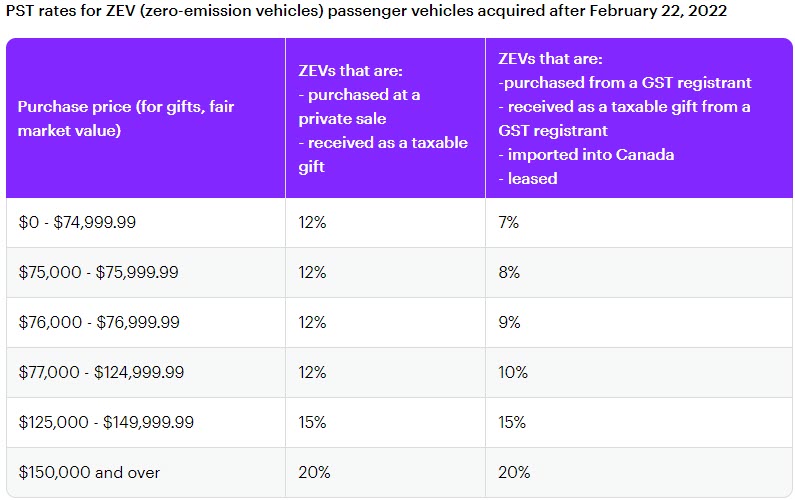Screen dimensions: 795x500
Task: Click the "$76,000 - $76,999.99" price range cell
Action: [98, 323]
